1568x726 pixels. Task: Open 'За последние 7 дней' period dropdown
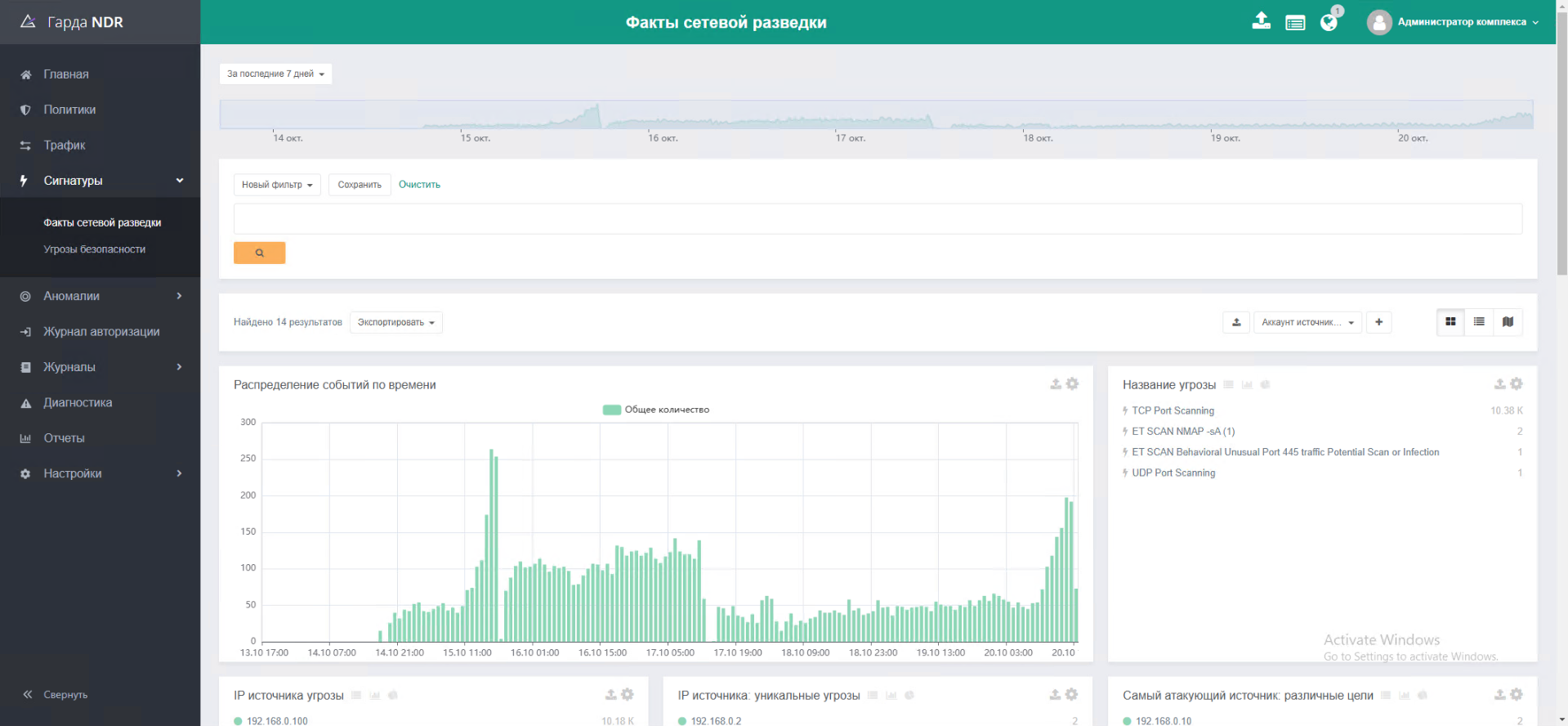(275, 74)
